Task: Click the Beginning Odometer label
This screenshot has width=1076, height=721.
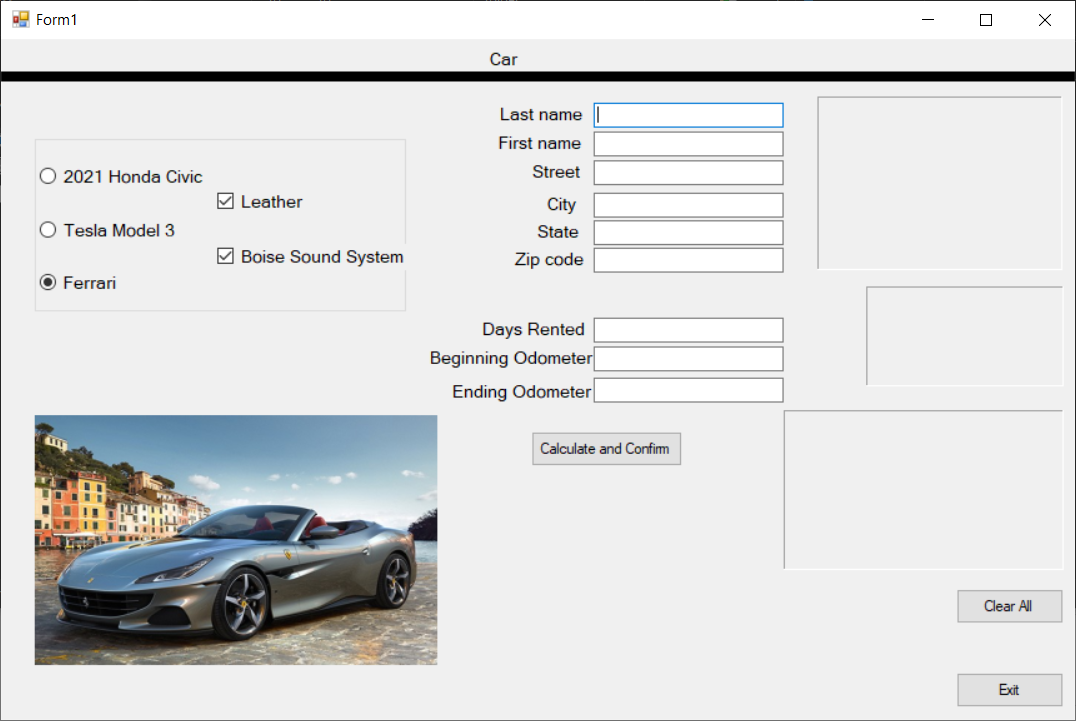Action: (x=511, y=358)
